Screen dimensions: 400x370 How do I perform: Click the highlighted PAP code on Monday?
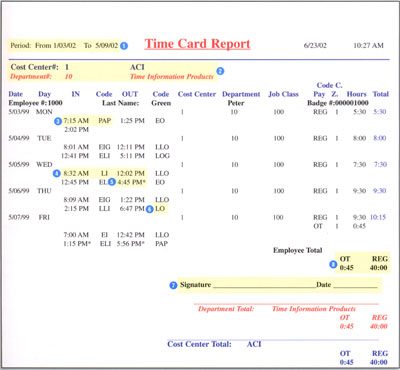tap(104, 121)
